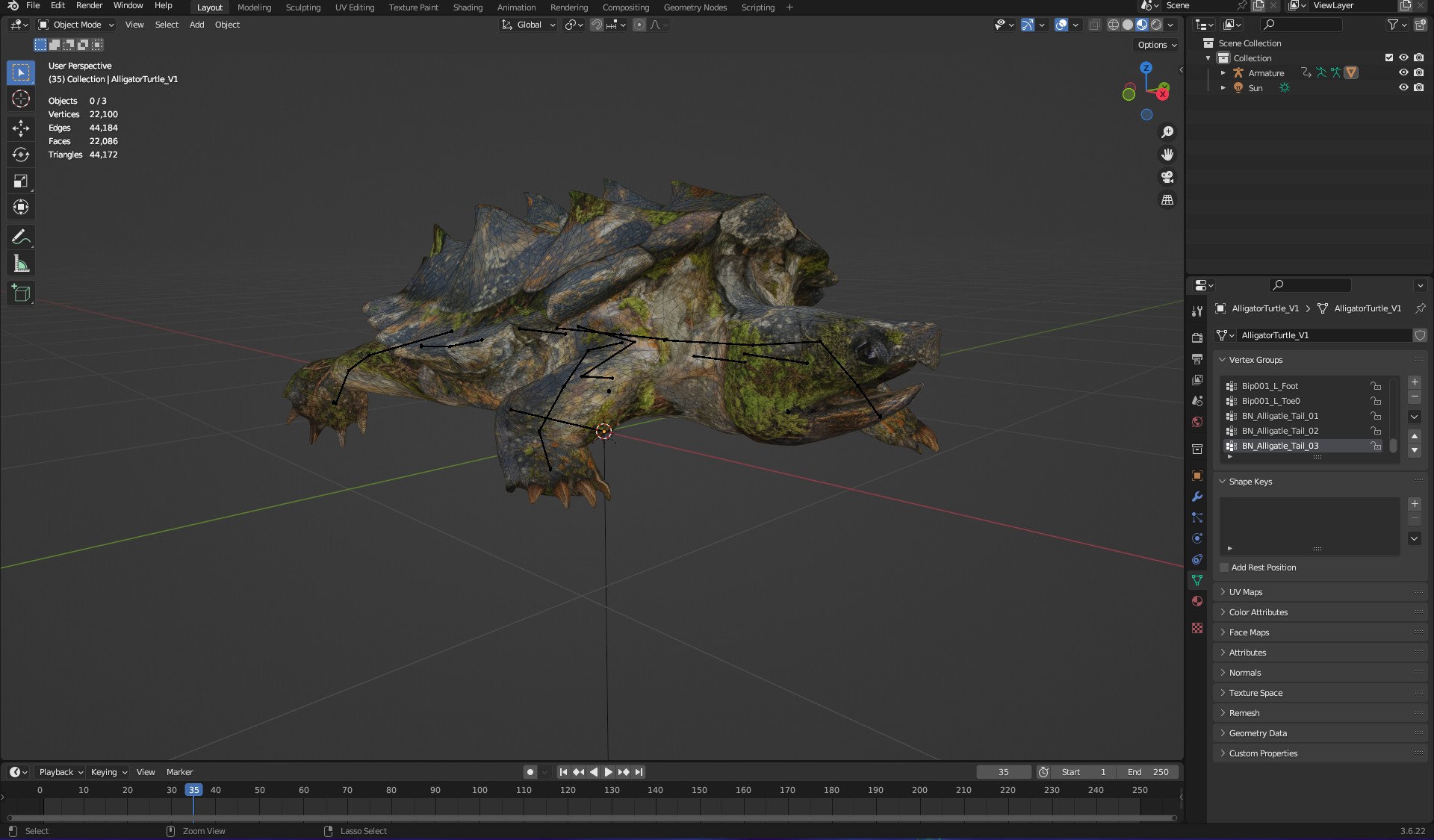Switch to the Geometry Nodes workspace tab
This screenshot has width=1434, height=840.
(x=695, y=7)
